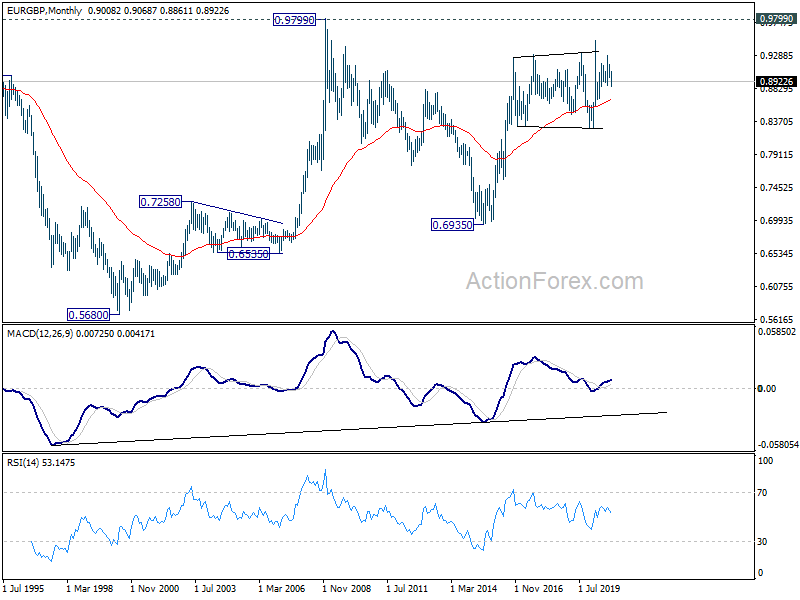Viewport: 800px width, 600px height.
Task: Click the RSI 100 scale label
Action: (765, 461)
